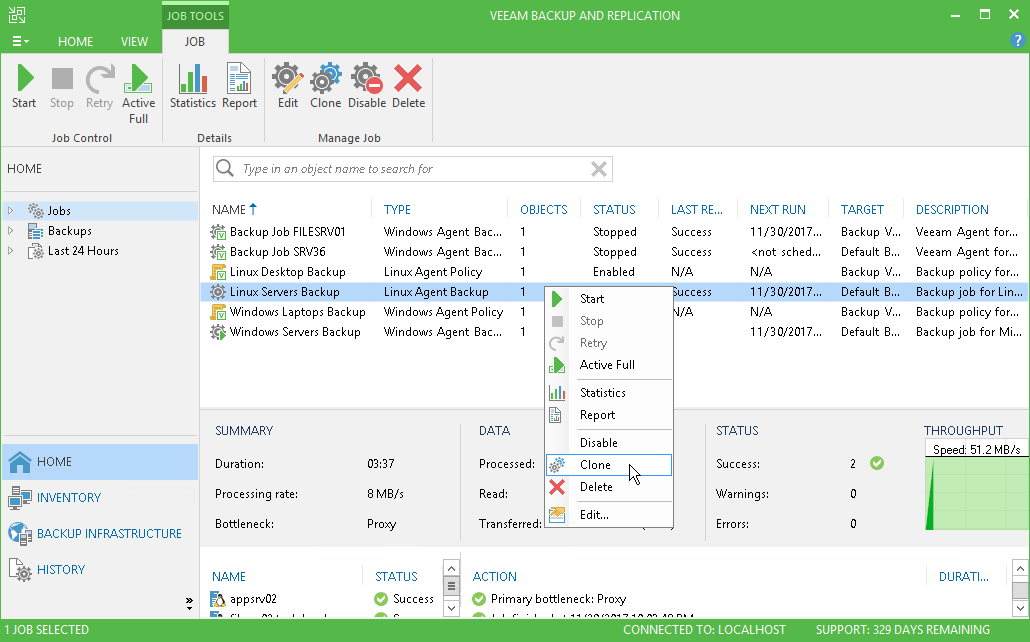The height and width of the screenshot is (642, 1030).
Task: Click the down arrow of session list scrollbar
Action: [451, 608]
